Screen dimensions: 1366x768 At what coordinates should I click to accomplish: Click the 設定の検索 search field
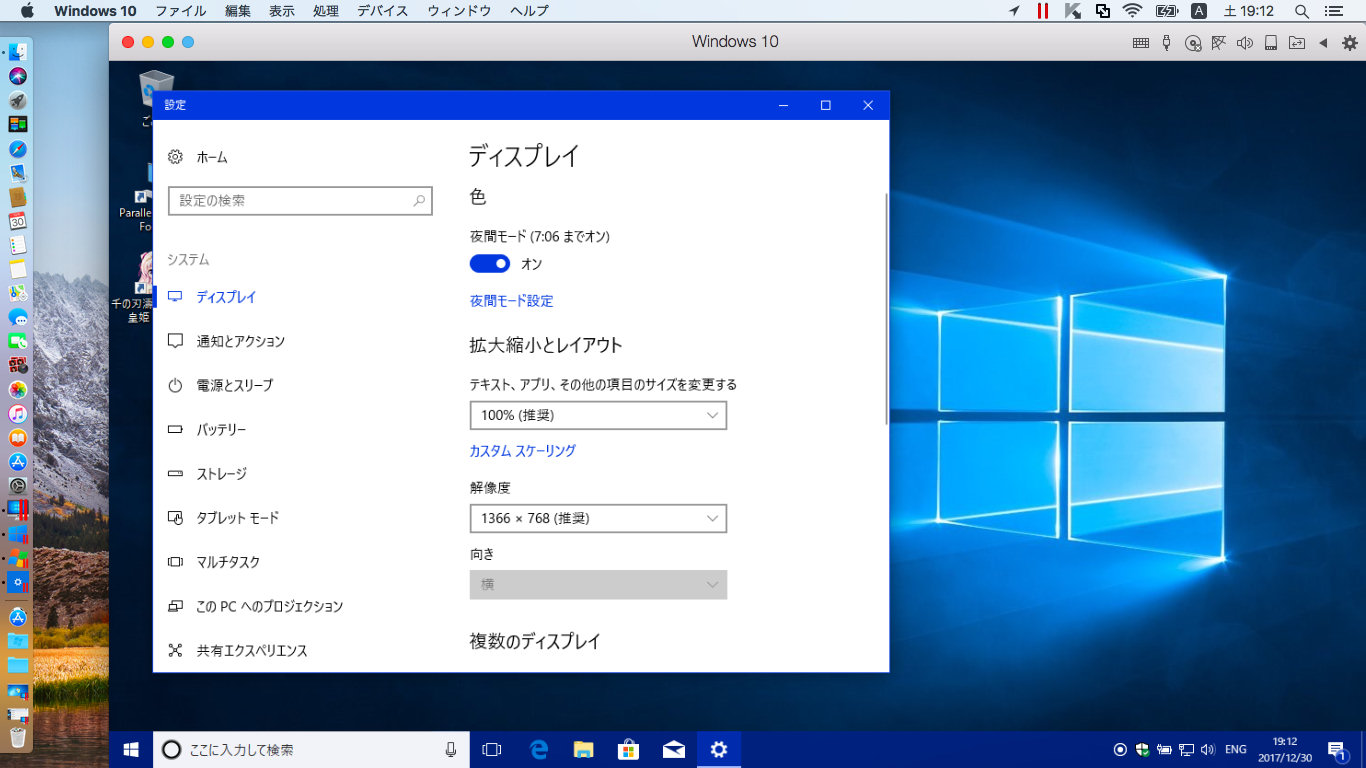pos(300,201)
